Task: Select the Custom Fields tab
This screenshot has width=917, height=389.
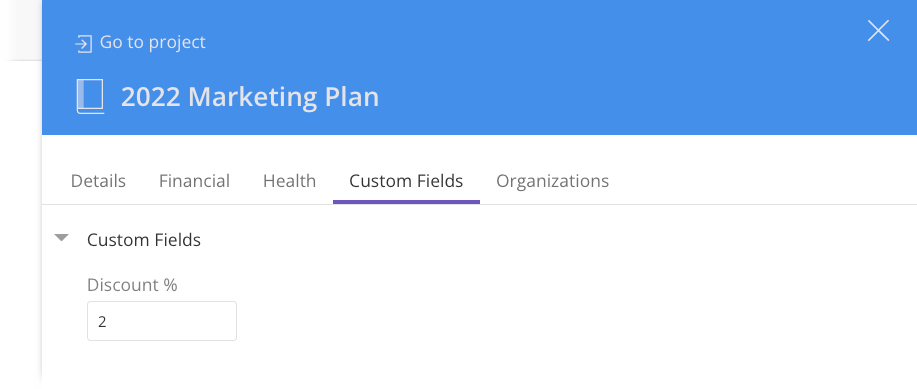Action: coord(406,181)
